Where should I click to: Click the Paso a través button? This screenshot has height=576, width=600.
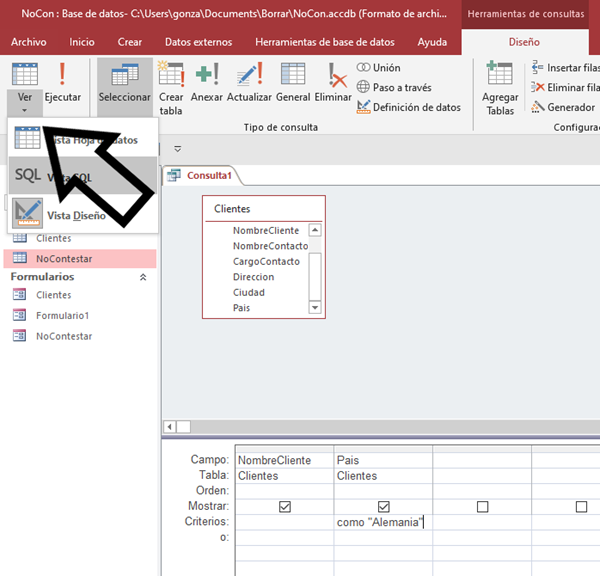402,88
